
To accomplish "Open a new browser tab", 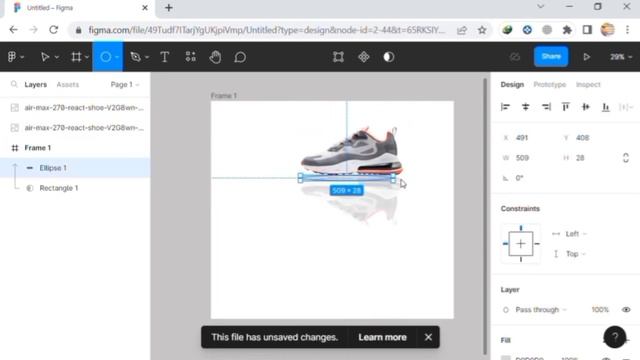I will (x=169, y=8).
